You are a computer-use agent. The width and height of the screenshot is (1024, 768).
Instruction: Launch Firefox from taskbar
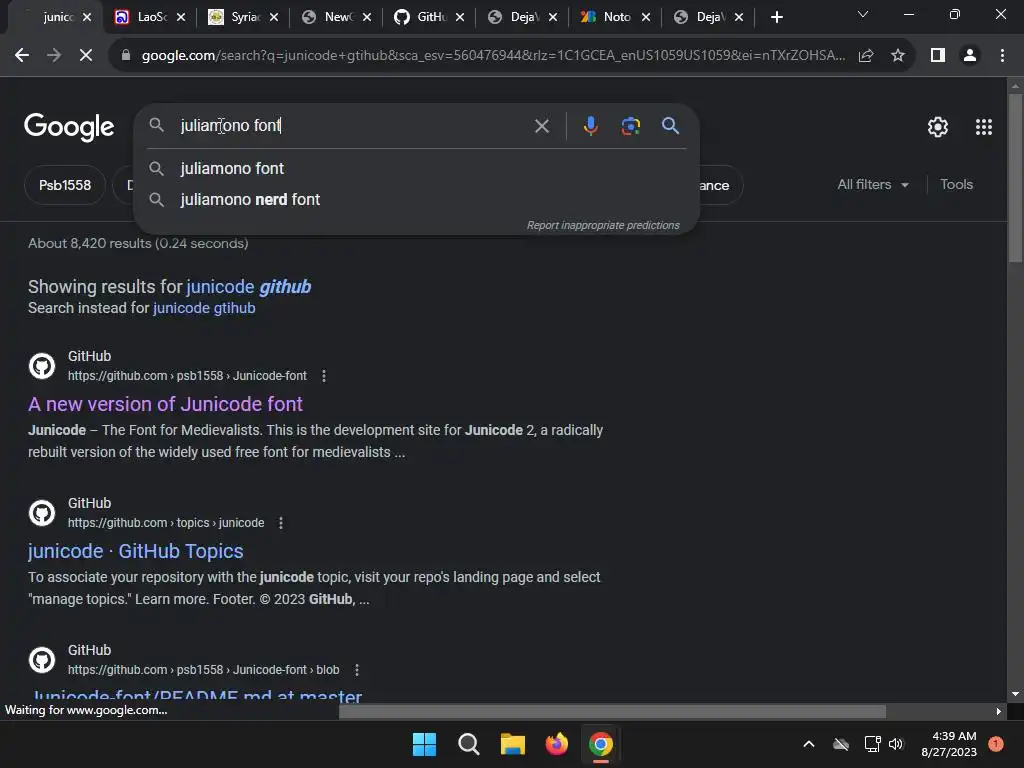pyautogui.click(x=556, y=744)
